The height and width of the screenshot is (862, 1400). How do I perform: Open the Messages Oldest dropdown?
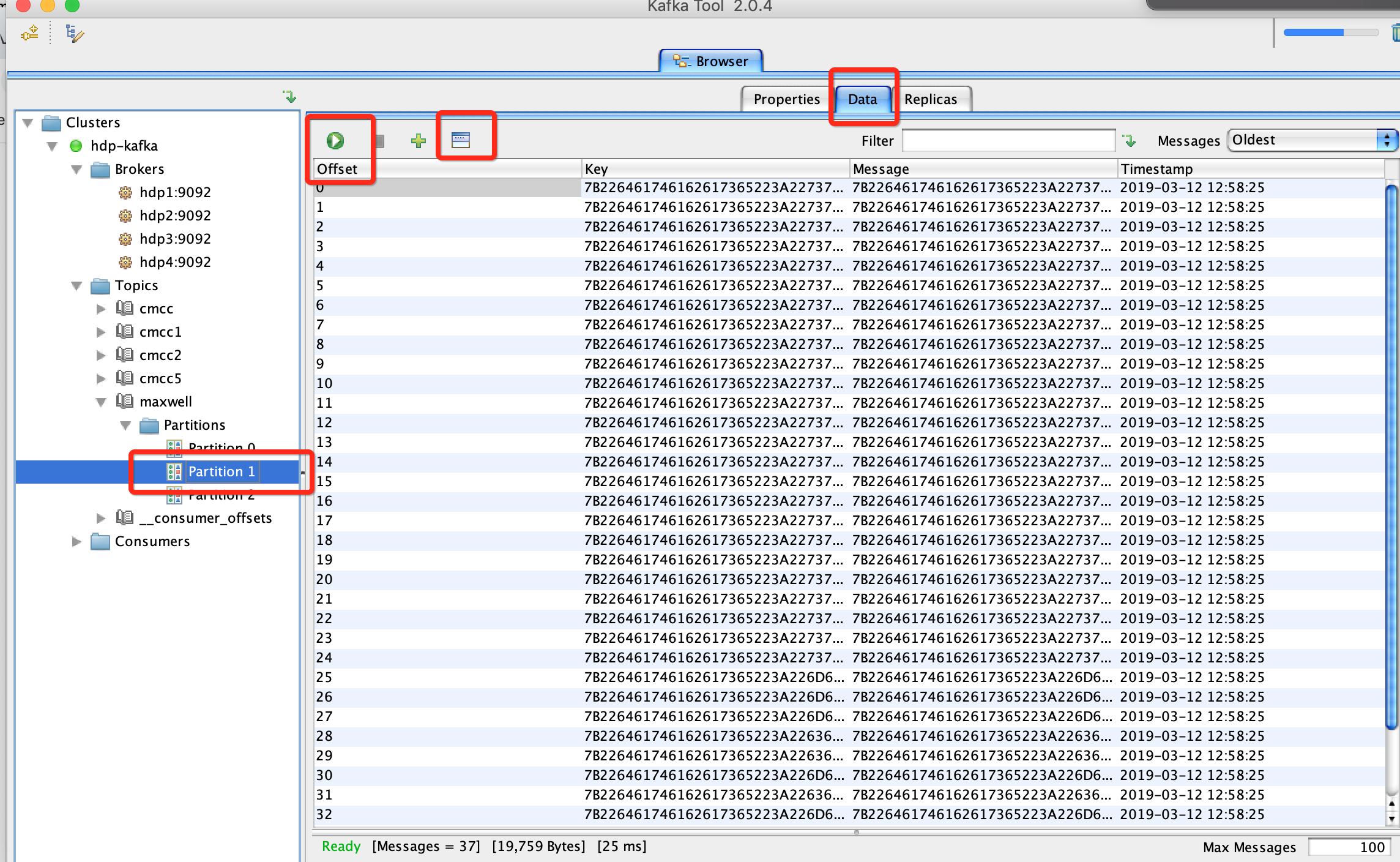coord(1311,140)
